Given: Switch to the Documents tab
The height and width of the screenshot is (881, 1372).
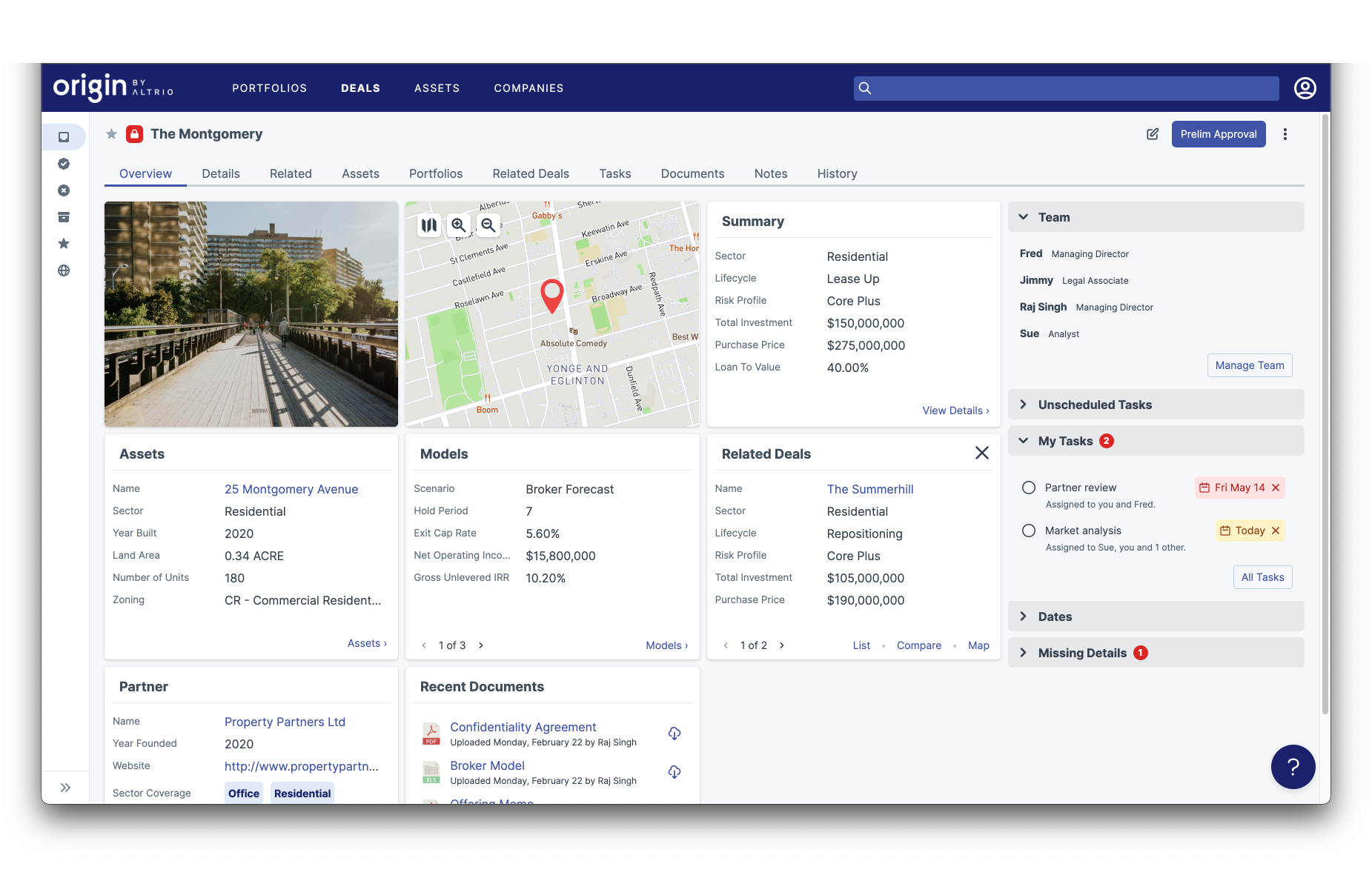Looking at the screenshot, I should click(692, 173).
